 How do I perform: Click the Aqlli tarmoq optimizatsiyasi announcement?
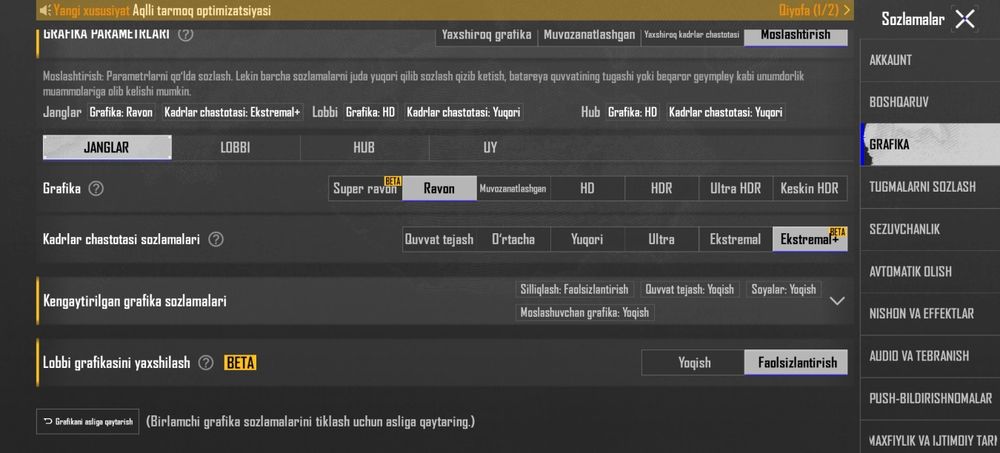coord(202,10)
